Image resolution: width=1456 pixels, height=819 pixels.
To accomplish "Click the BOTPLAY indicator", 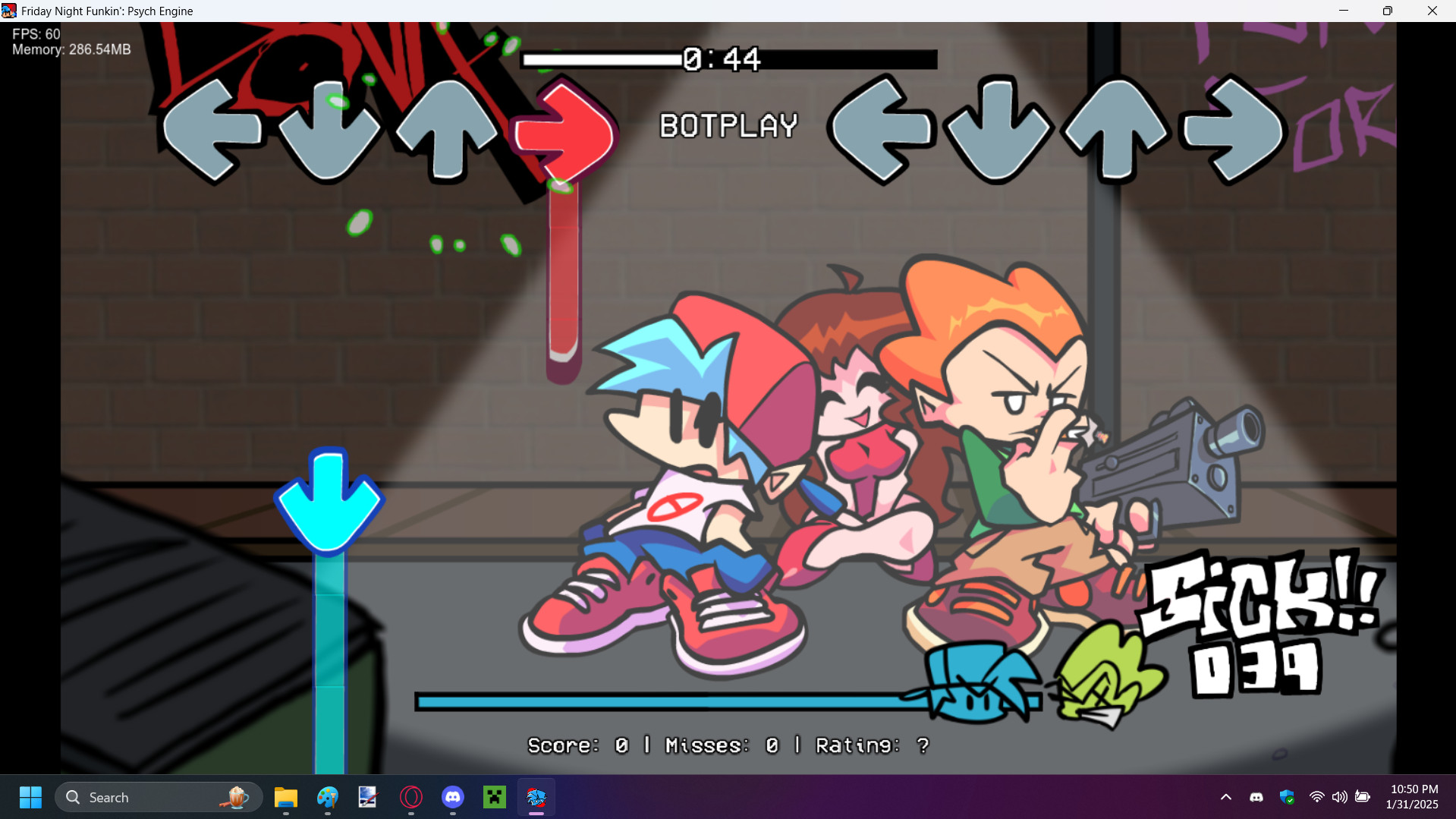I will 728,126.
